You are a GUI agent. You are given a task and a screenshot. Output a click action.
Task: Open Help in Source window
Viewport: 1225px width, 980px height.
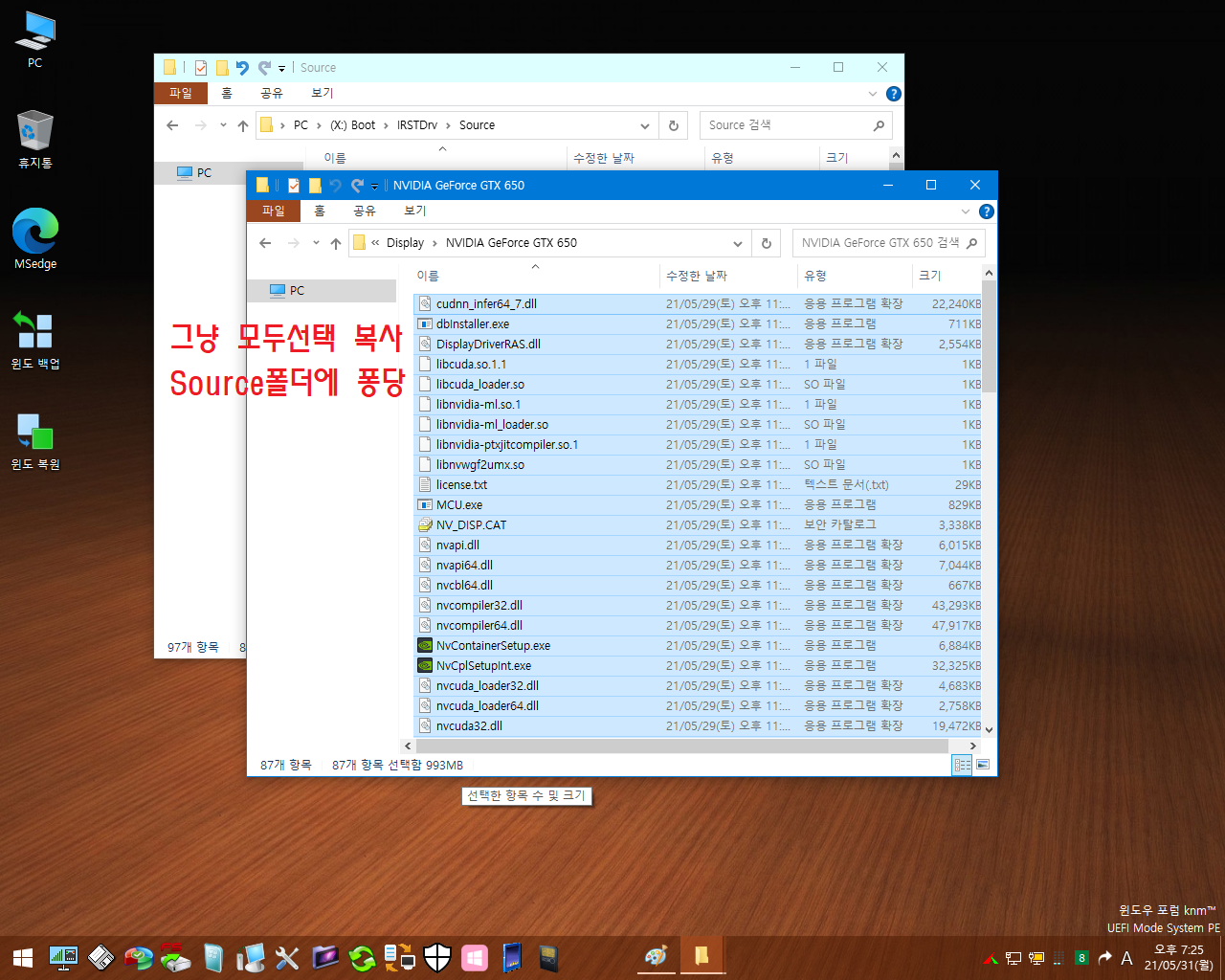tap(894, 94)
